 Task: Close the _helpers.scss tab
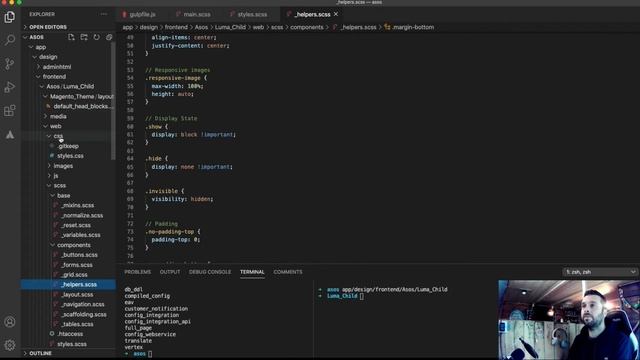(x=336, y=14)
